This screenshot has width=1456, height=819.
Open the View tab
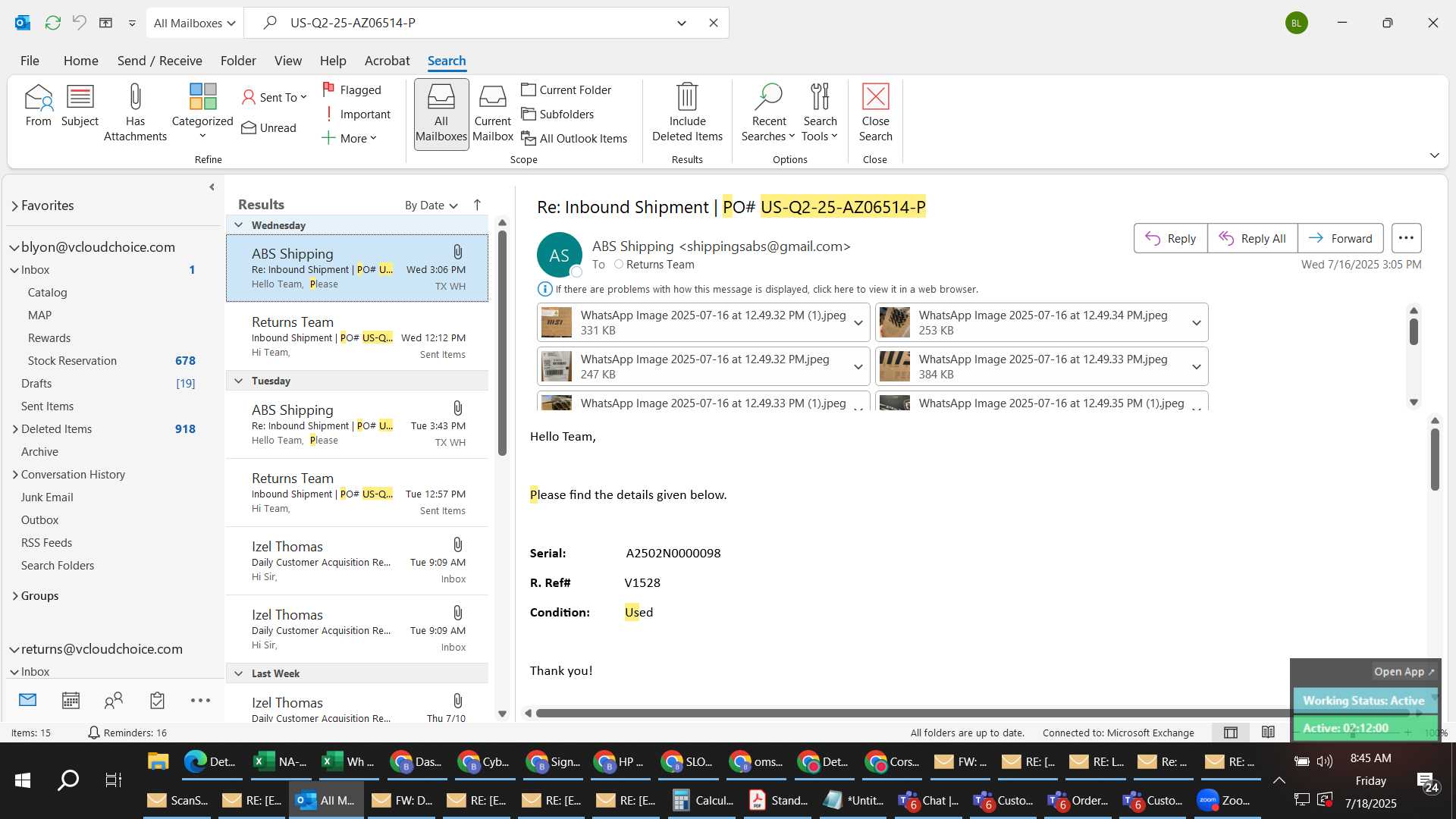click(x=287, y=61)
